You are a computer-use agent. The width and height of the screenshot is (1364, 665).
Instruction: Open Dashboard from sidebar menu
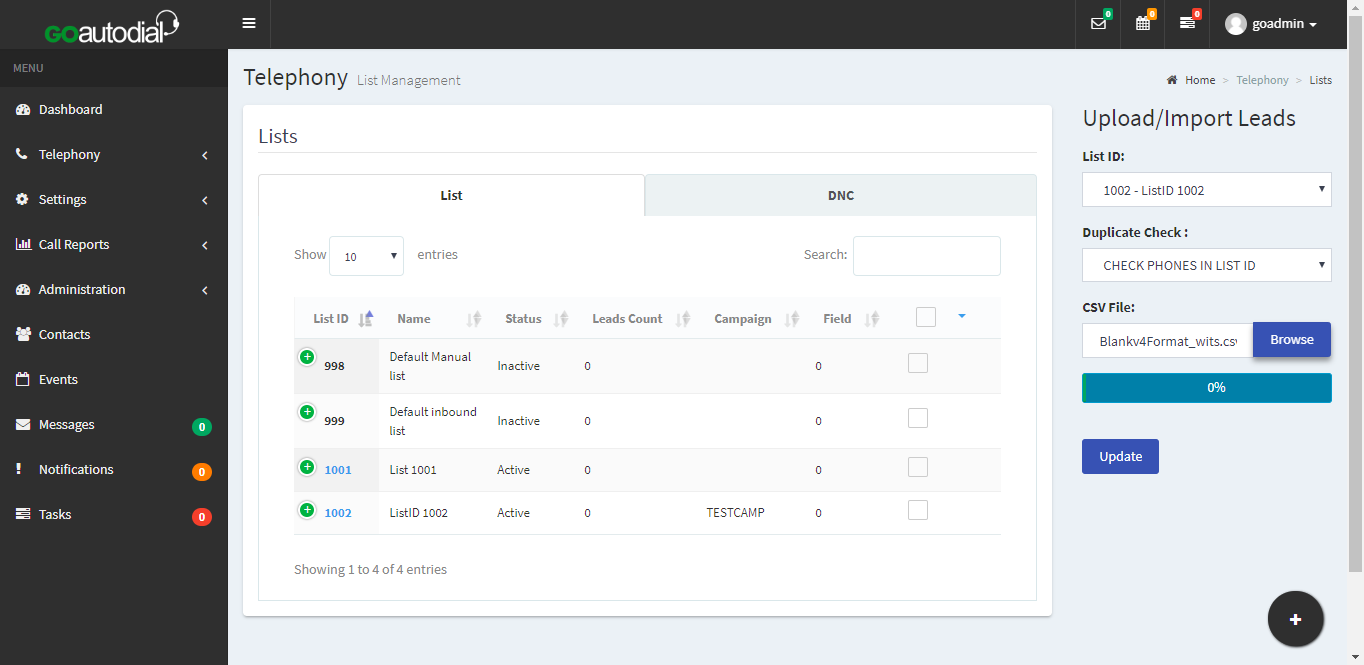coord(114,109)
